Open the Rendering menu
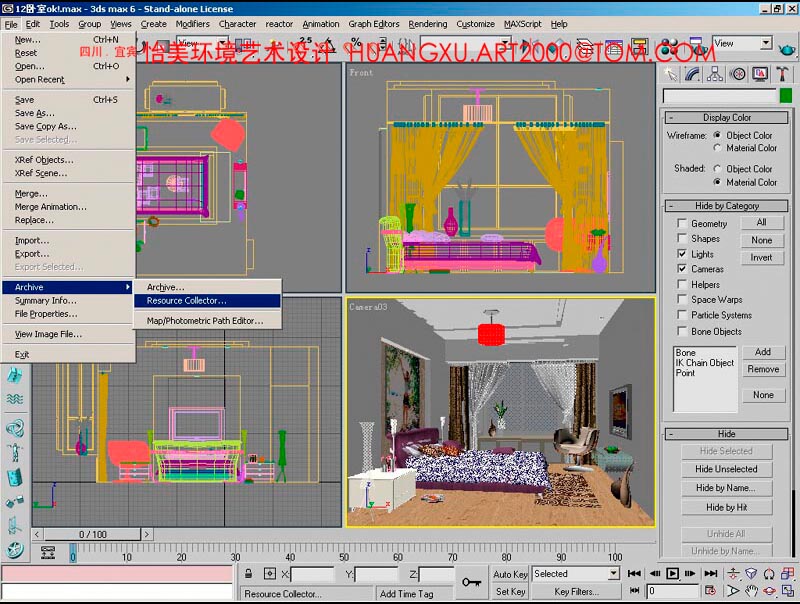The width and height of the screenshot is (800, 604). (x=428, y=24)
